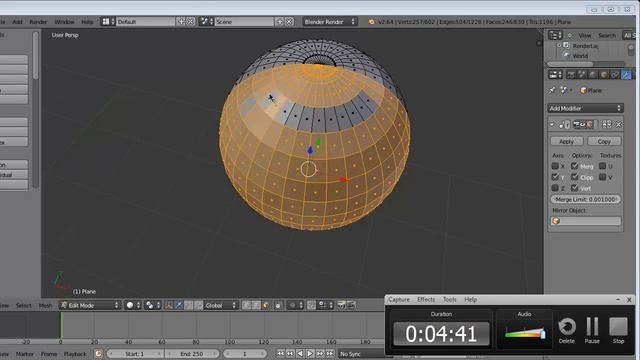Open the Help menu in Blender top bar
This screenshot has height=360, width=640.
[87, 22]
